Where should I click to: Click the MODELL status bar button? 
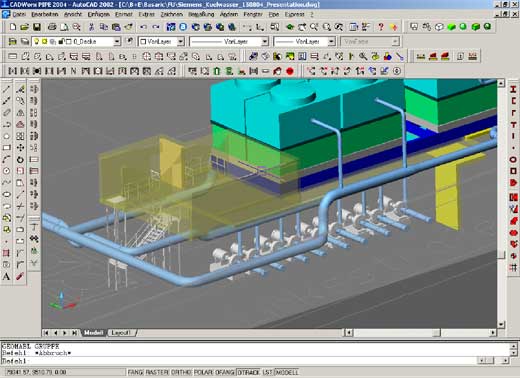287,372
